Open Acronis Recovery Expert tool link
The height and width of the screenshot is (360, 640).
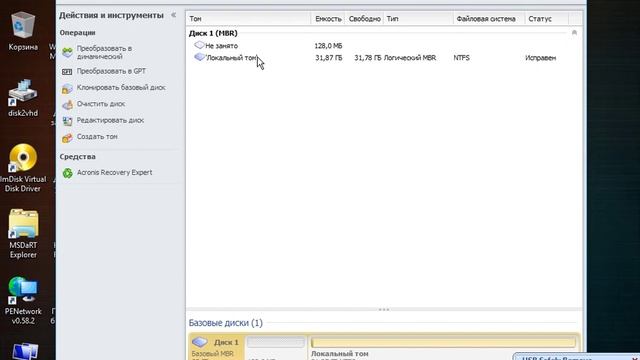(115, 172)
